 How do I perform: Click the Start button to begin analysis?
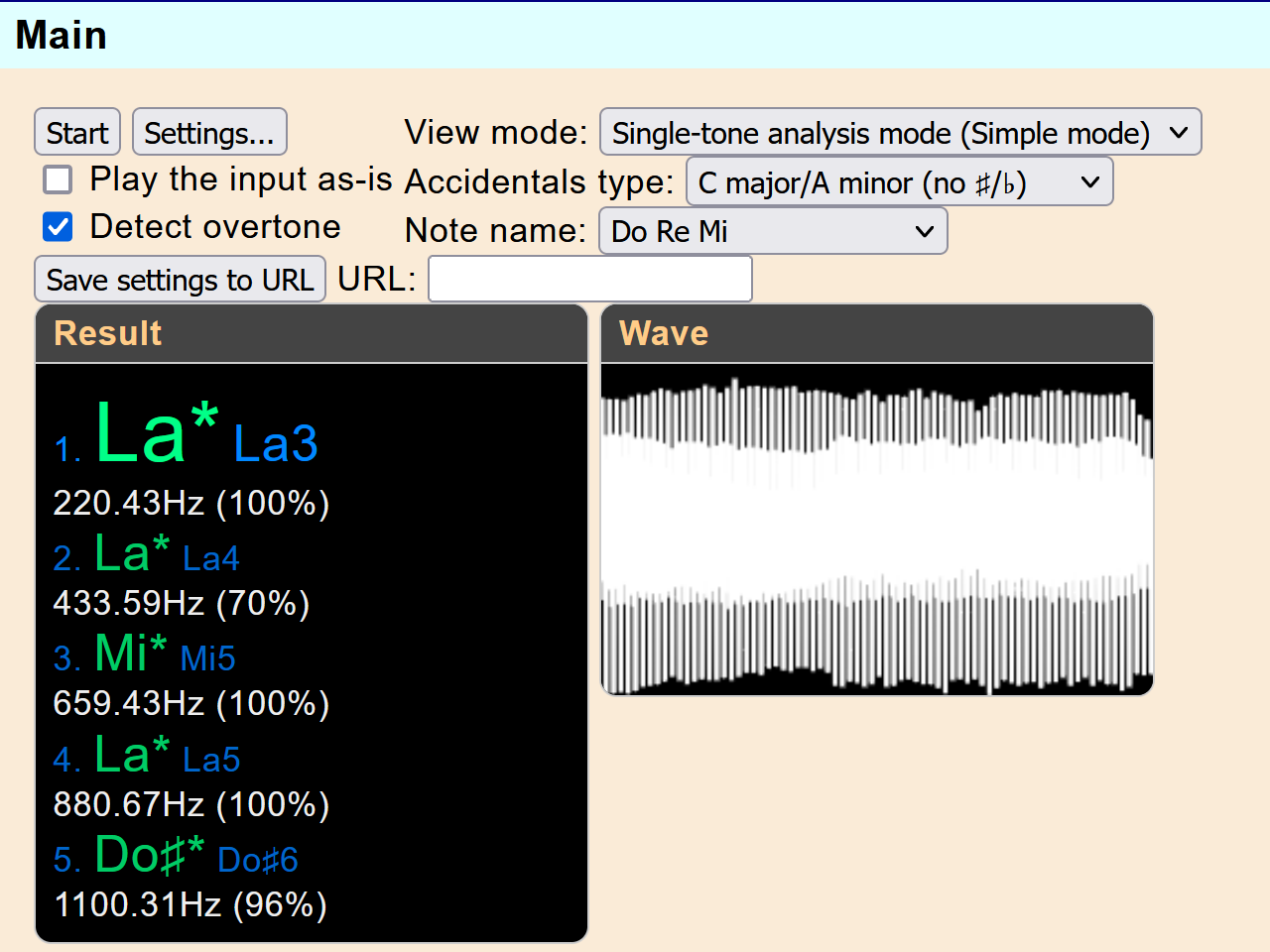click(x=76, y=132)
